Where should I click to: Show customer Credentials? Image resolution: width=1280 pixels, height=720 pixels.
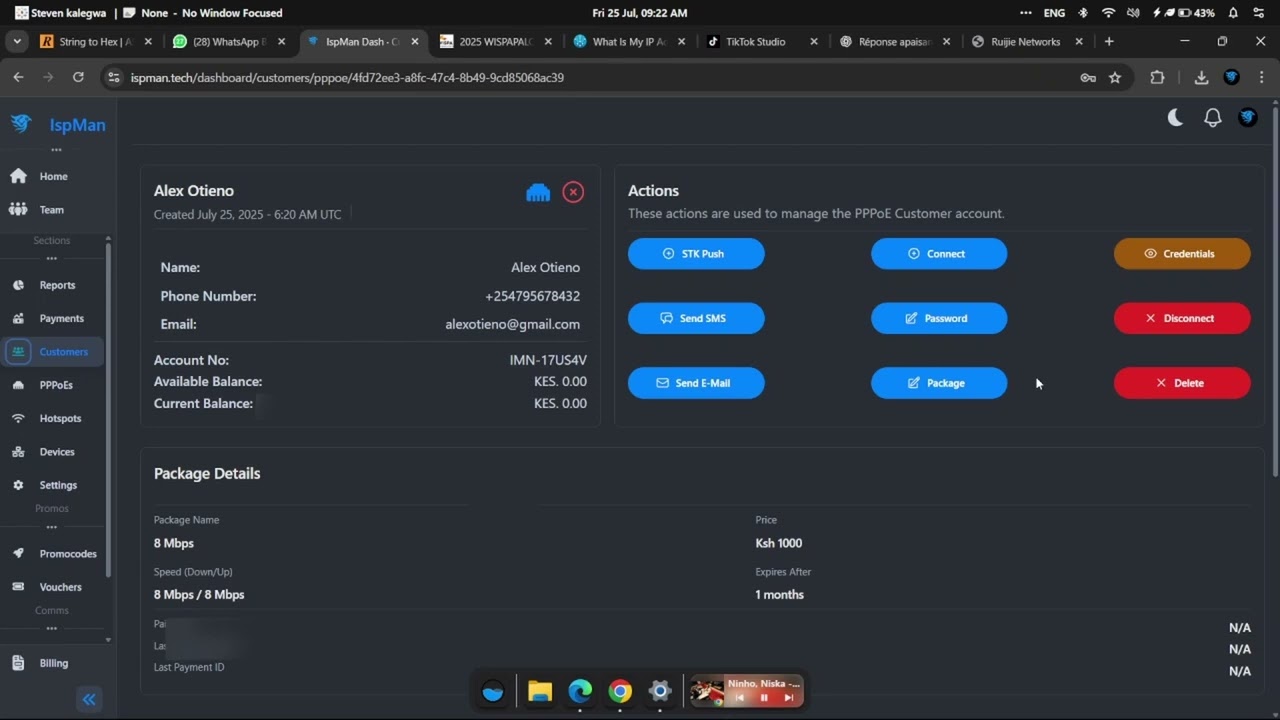pyautogui.click(x=1182, y=254)
